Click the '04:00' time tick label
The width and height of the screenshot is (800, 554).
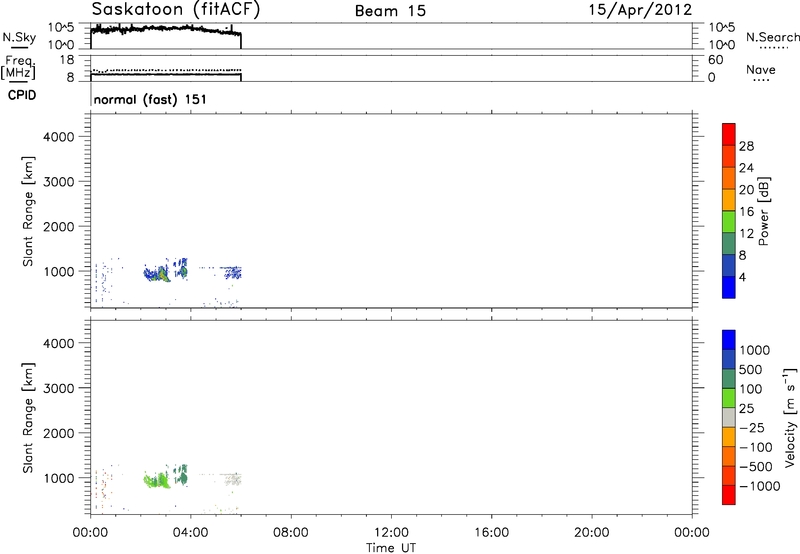click(190, 533)
